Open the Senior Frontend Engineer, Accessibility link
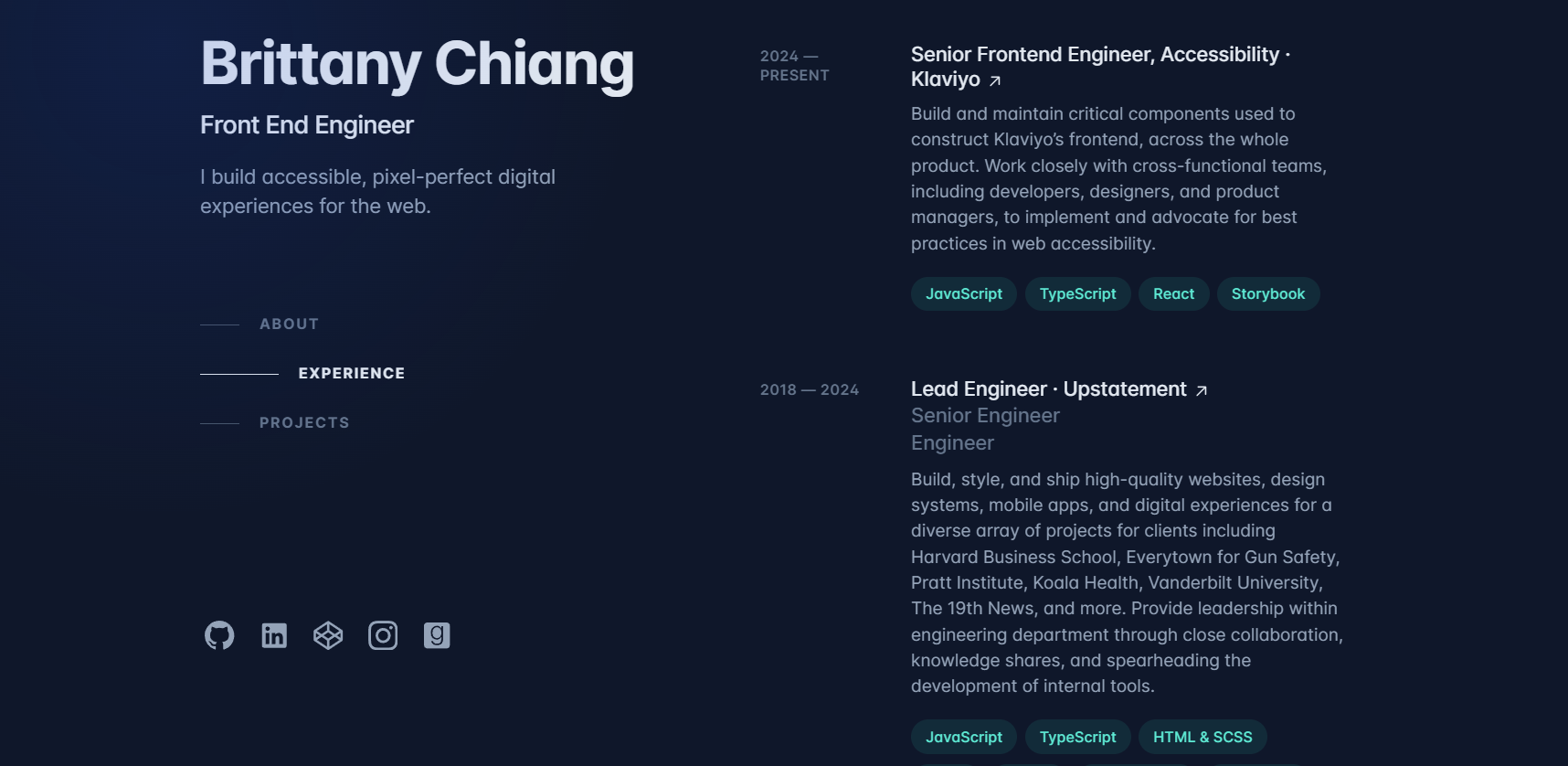Screen dimensions: 1568x766 pyautogui.click(x=1100, y=67)
